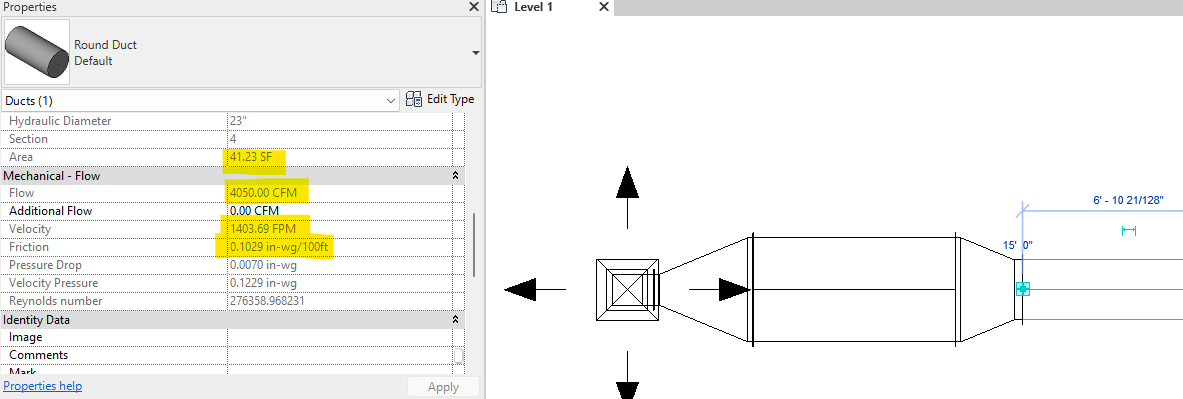Click the Edit Type icon
This screenshot has width=1183, height=399.
pyautogui.click(x=413, y=100)
